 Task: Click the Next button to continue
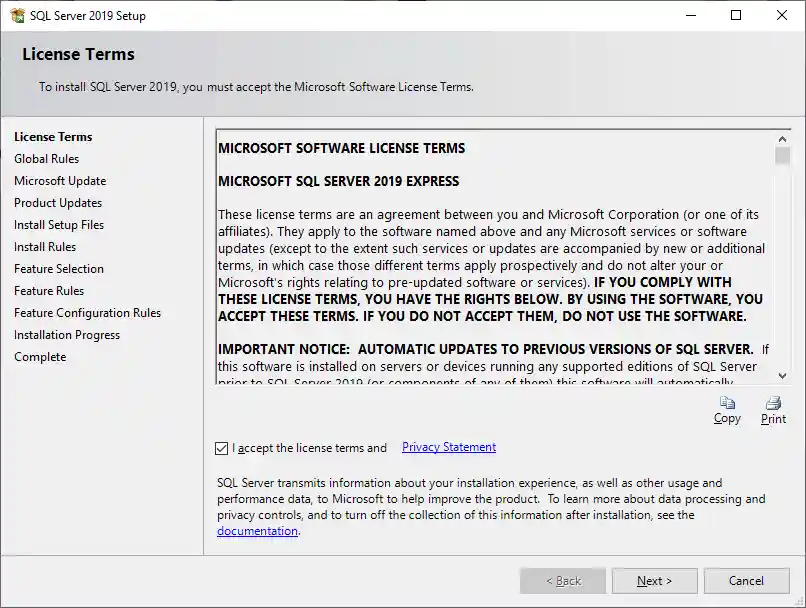654,580
